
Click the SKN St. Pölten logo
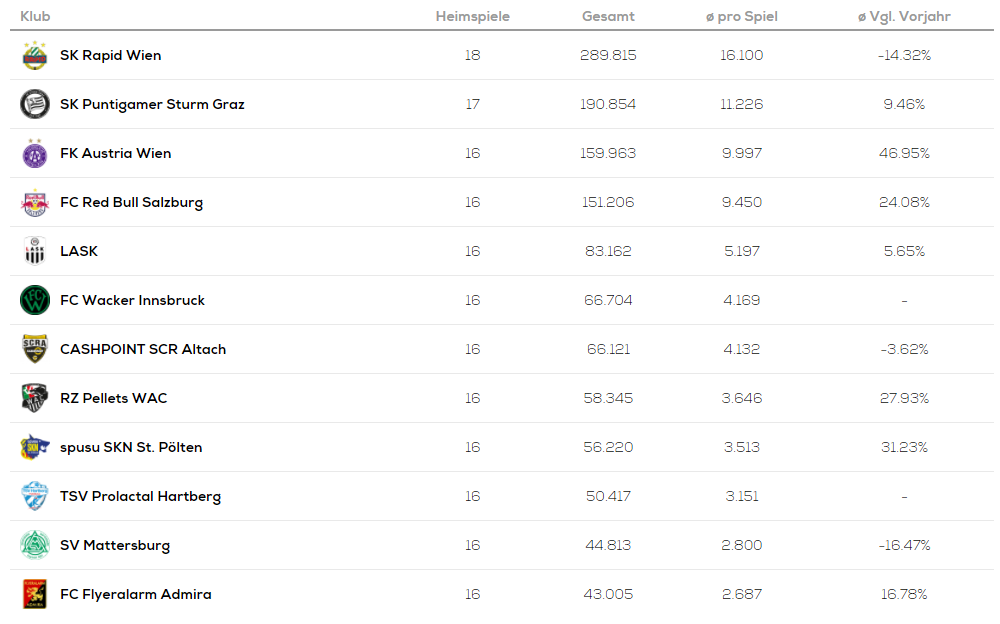[x=35, y=447]
